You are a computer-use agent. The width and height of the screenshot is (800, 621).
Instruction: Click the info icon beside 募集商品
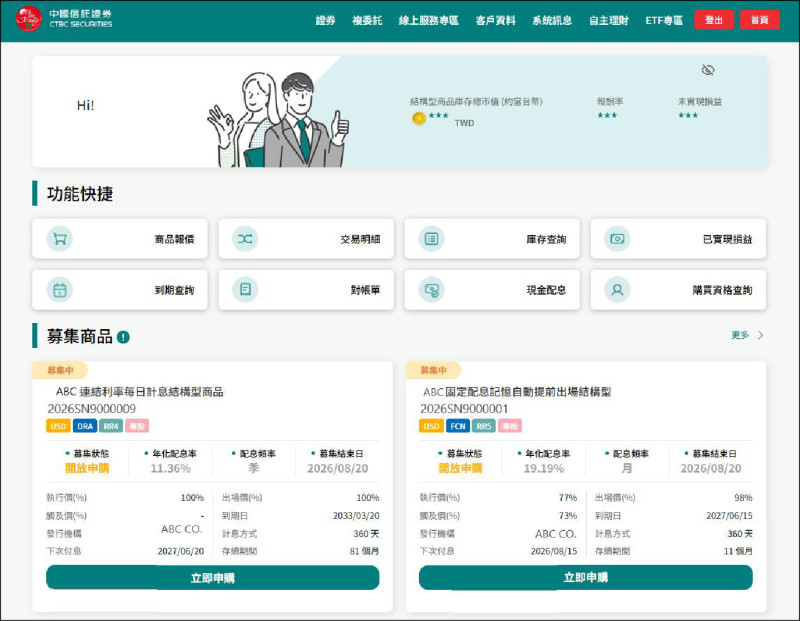(x=123, y=337)
